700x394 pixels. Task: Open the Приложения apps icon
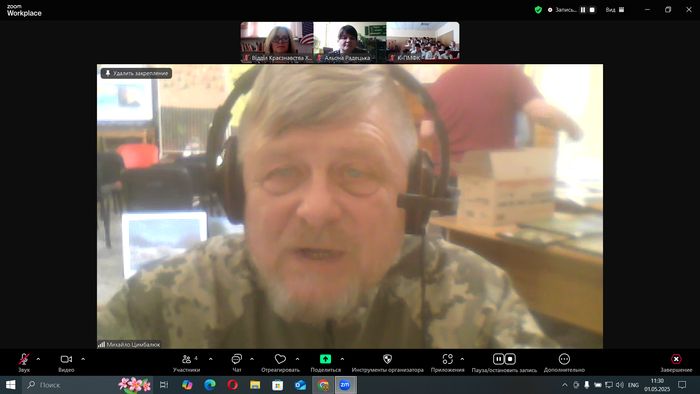447,359
